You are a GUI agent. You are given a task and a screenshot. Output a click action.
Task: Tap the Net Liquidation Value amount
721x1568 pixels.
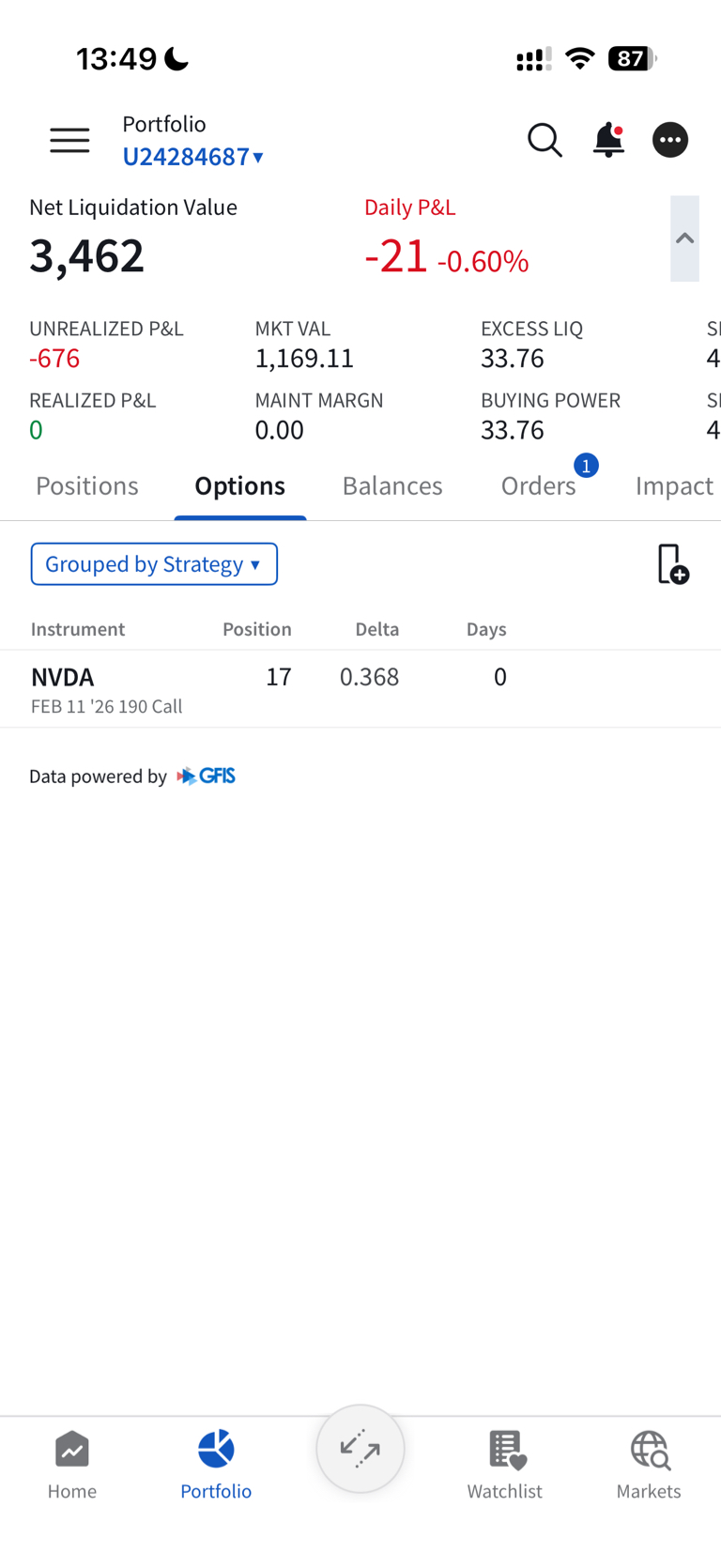[87, 255]
